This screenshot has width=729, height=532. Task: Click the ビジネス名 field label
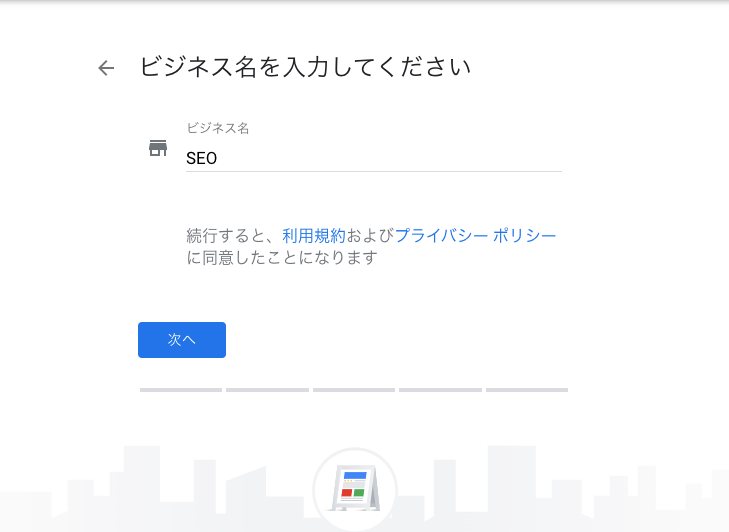[218, 128]
